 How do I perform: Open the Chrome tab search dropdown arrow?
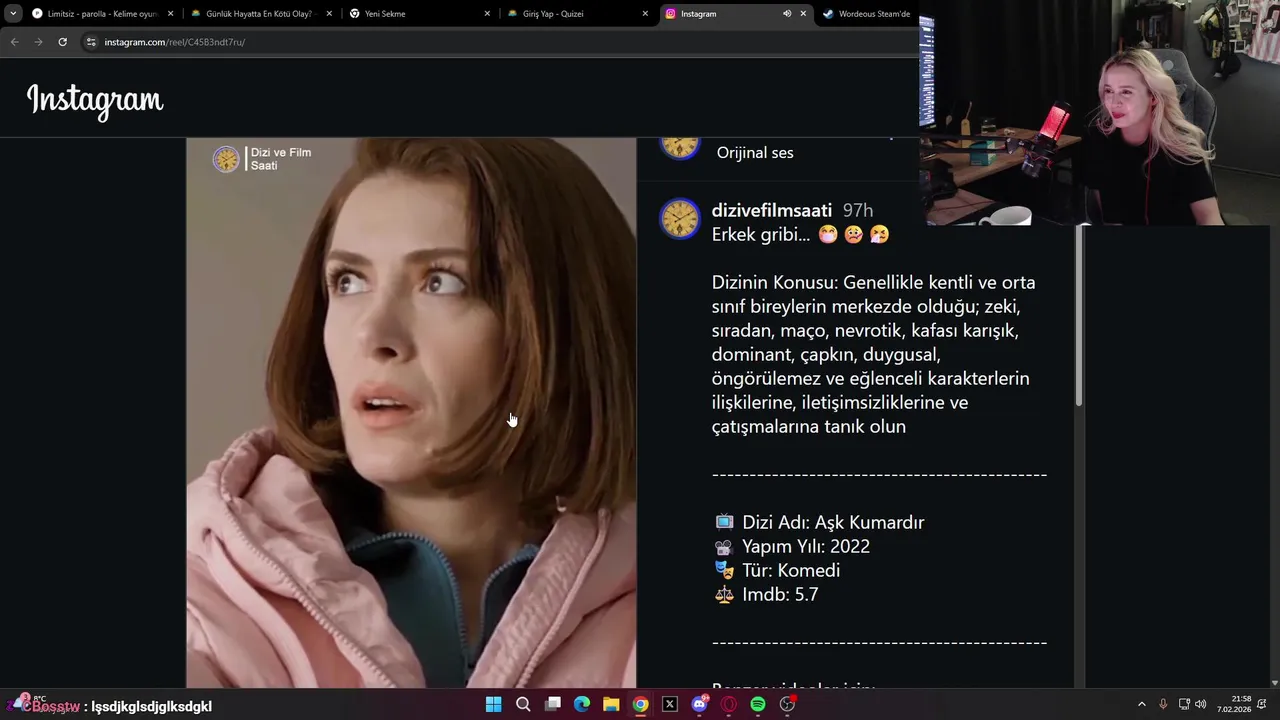(13, 14)
